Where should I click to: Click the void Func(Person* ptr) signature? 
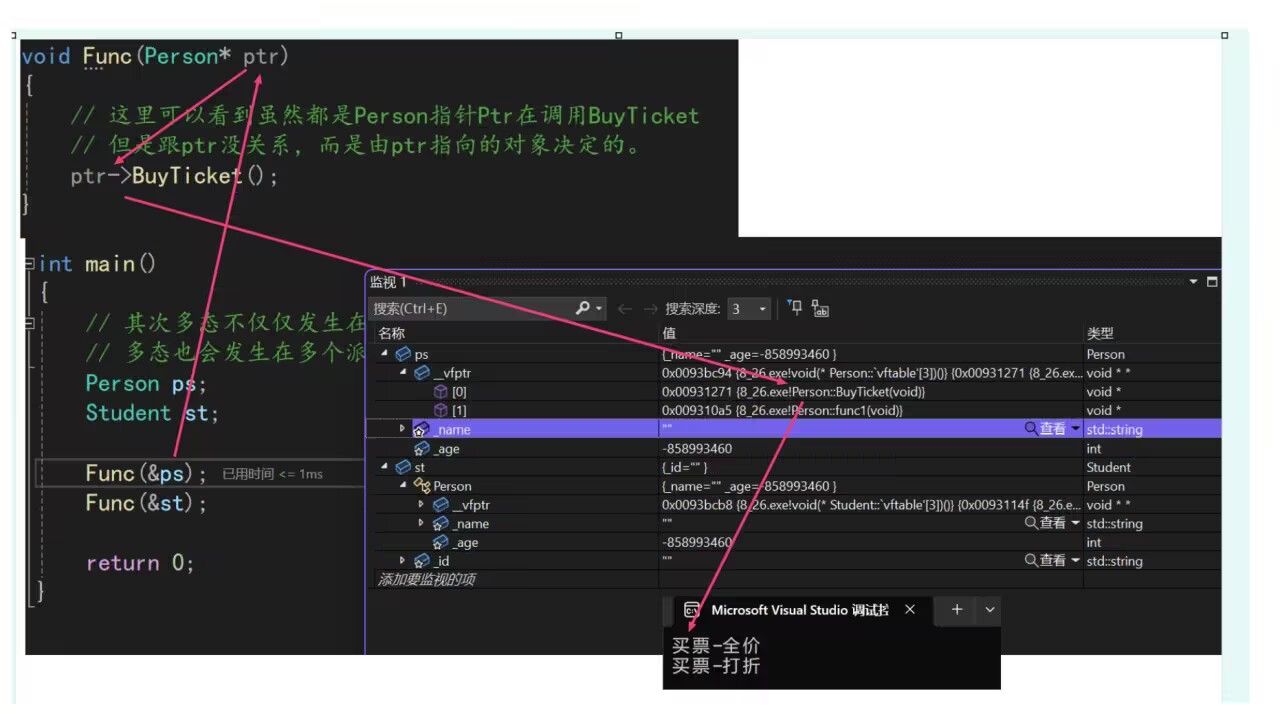(x=155, y=57)
